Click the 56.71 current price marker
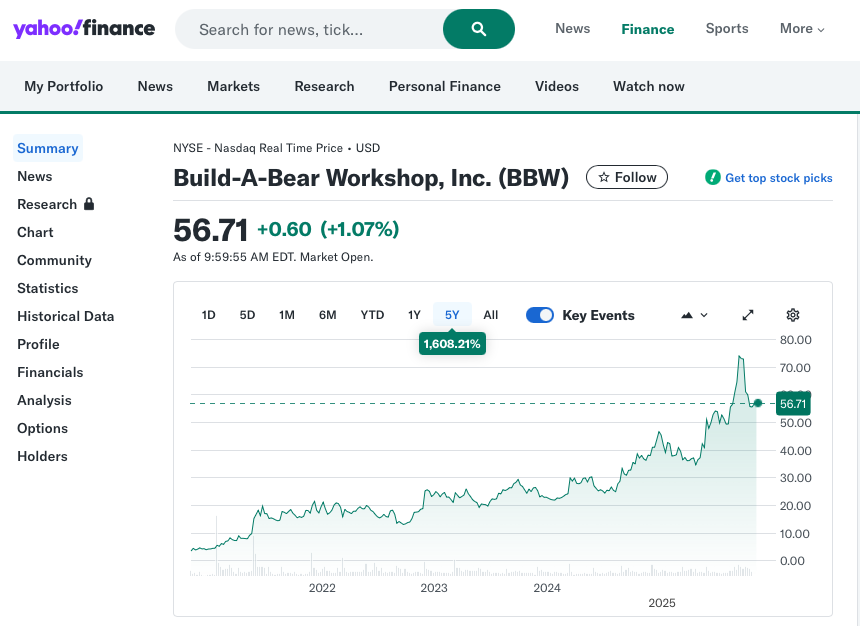 coord(792,404)
